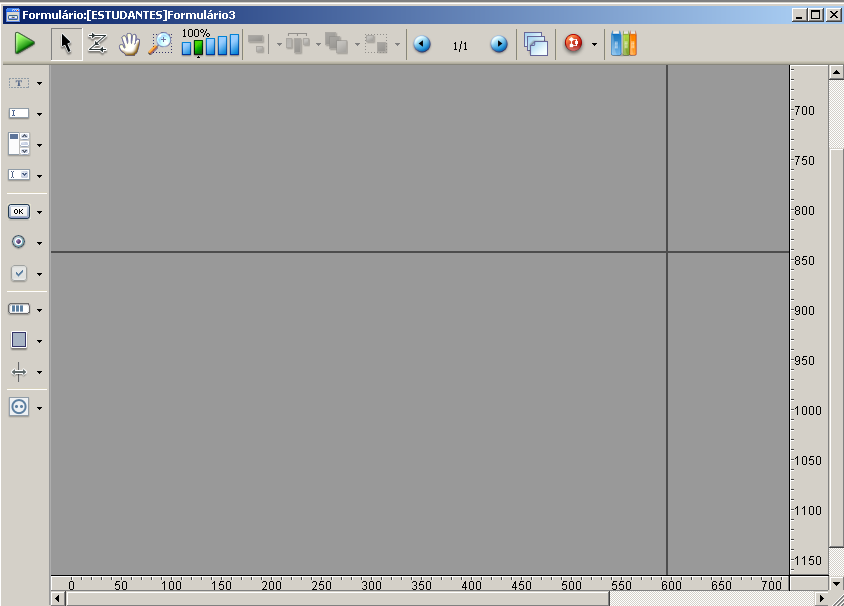Click the horizontal scrollbar right arrow
Image resolution: width=844 pixels, height=606 pixels.
coord(822,598)
